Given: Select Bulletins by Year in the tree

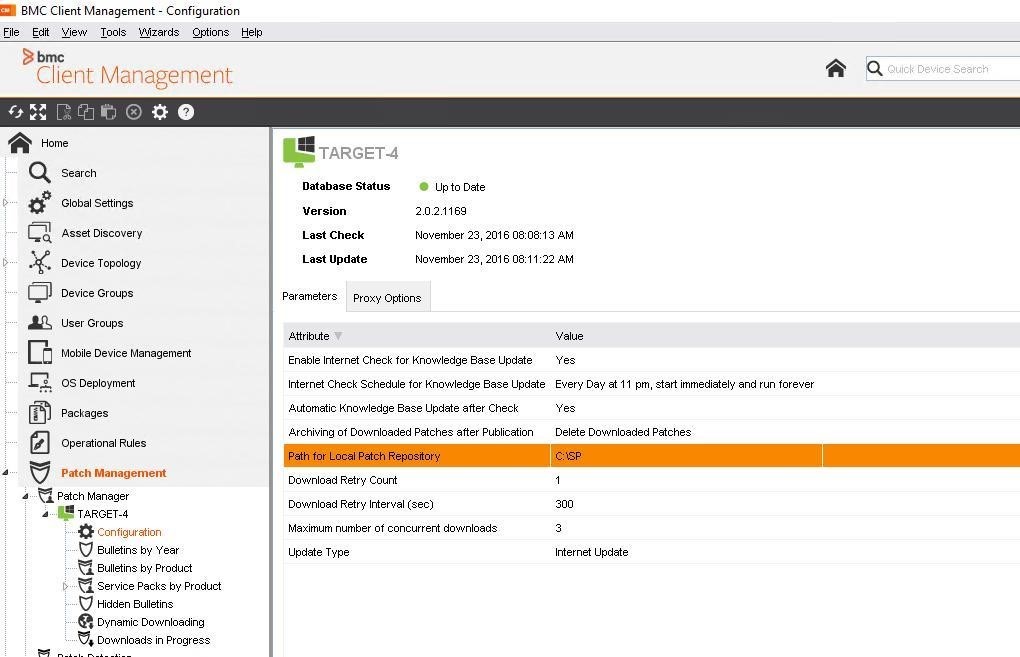Looking at the screenshot, I should click(x=138, y=550).
